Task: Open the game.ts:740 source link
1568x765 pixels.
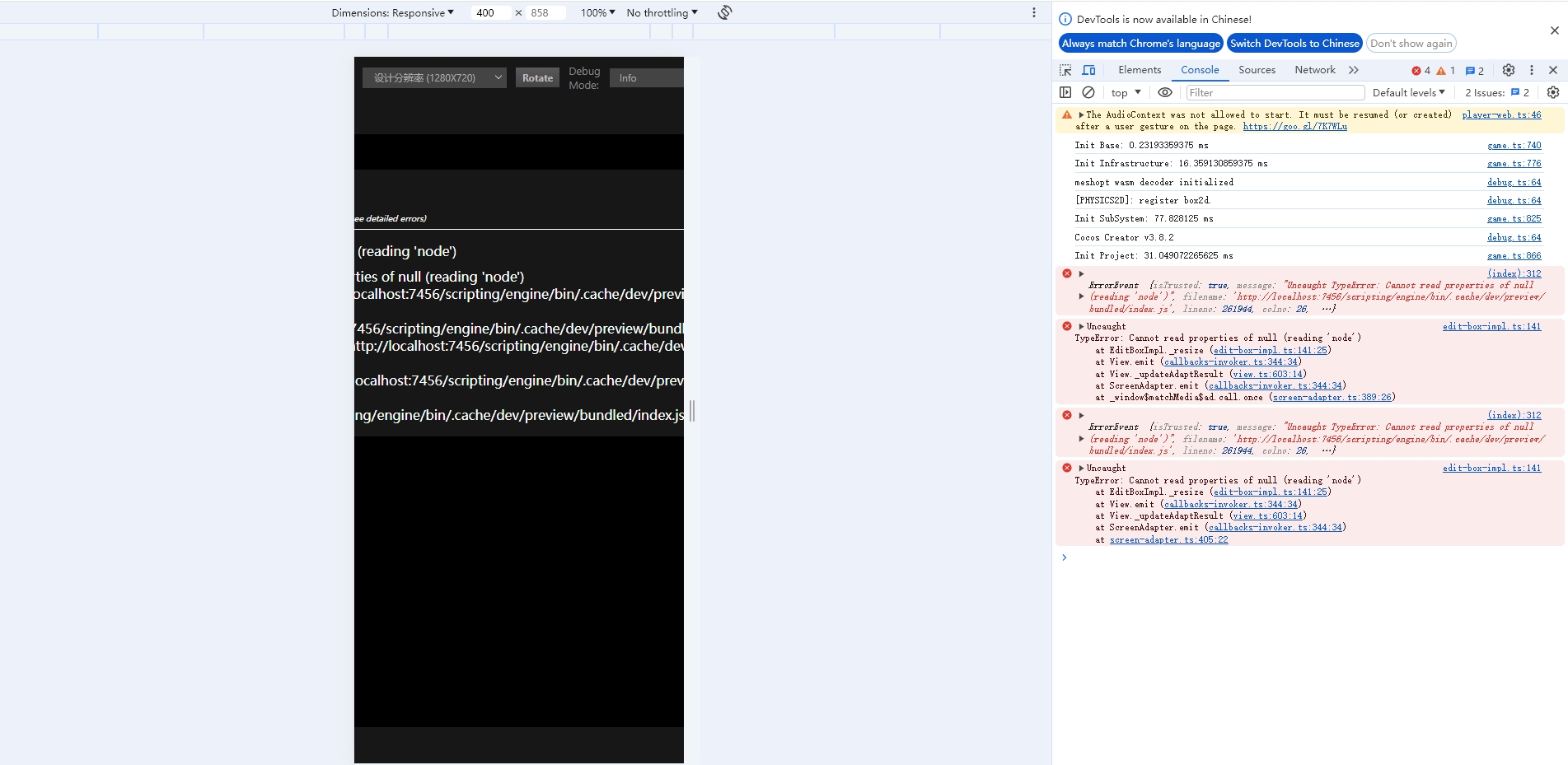Action: point(1514,145)
